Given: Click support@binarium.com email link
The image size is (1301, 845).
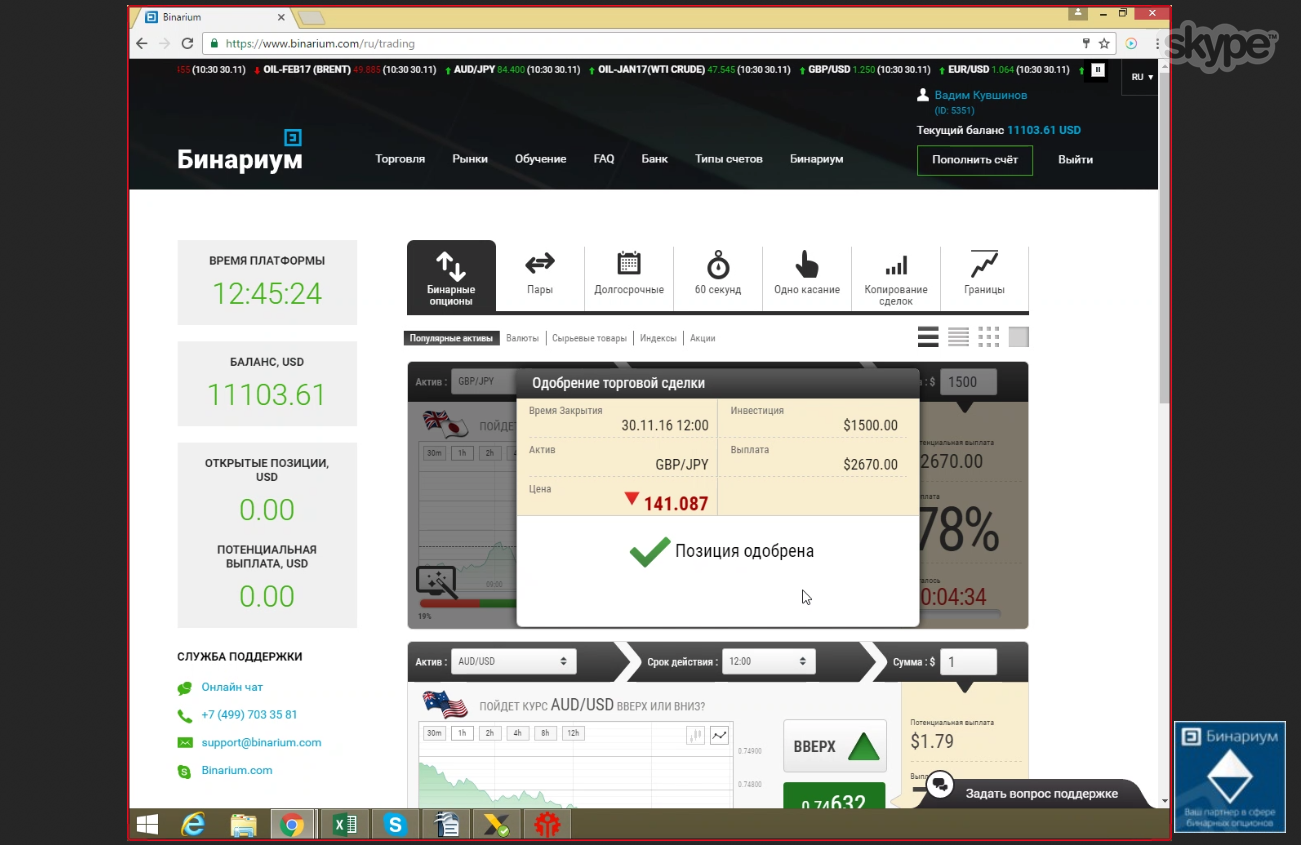Looking at the screenshot, I should (261, 743).
